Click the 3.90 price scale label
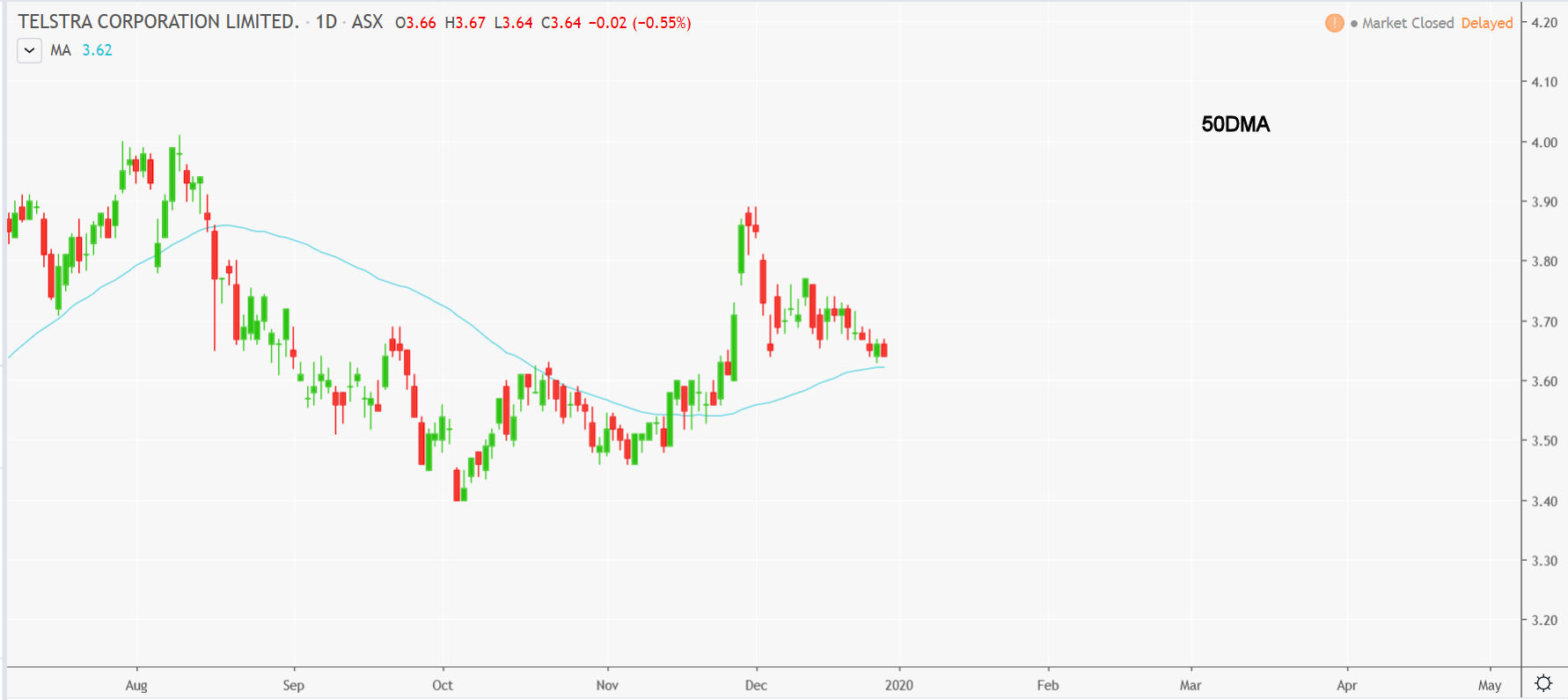The height and width of the screenshot is (700, 1568). tap(1544, 202)
